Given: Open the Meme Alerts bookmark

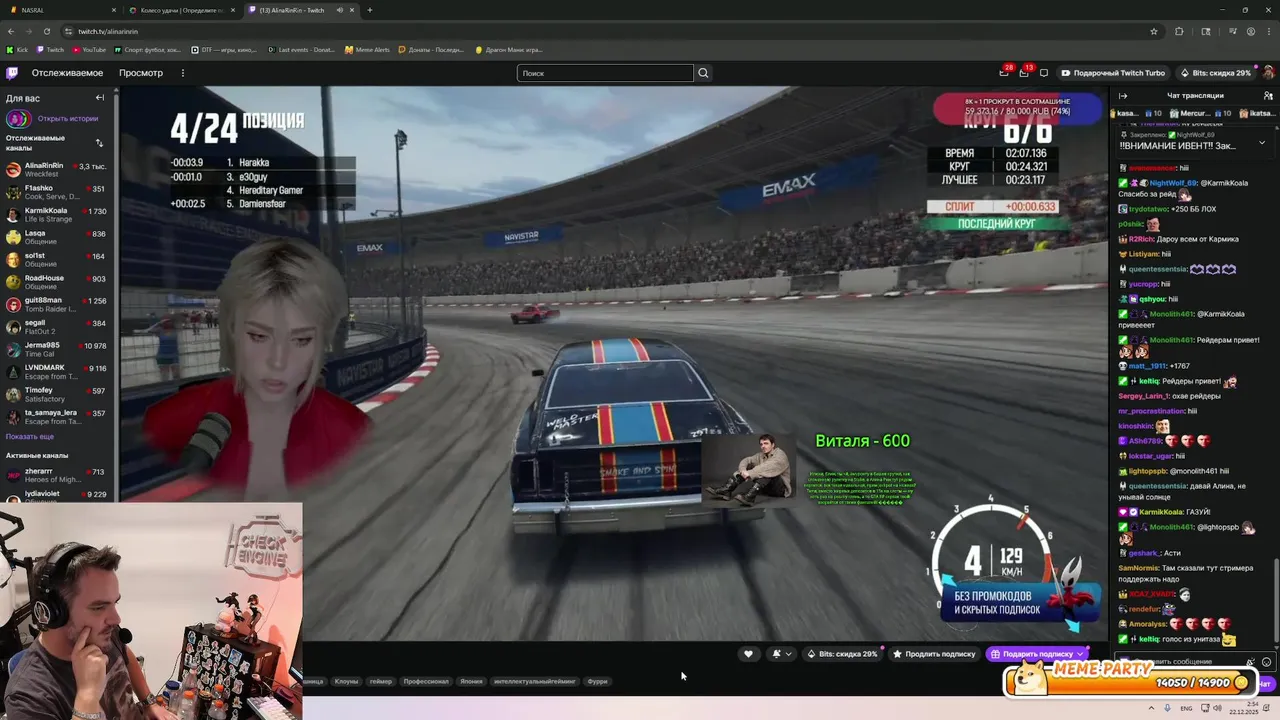Looking at the screenshot, I should (x=367, y=49).
